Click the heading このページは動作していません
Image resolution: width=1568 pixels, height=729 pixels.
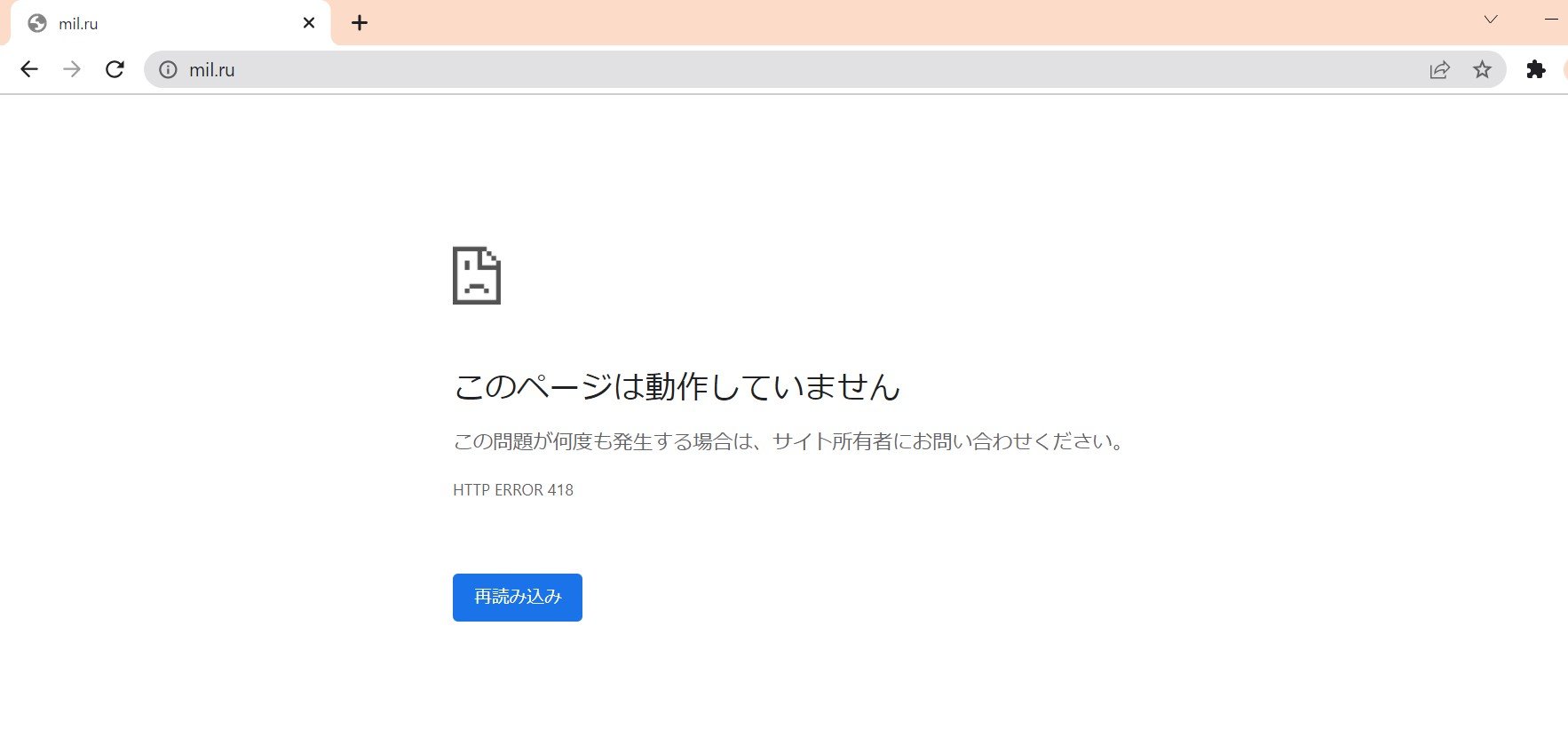coord(677,386)
